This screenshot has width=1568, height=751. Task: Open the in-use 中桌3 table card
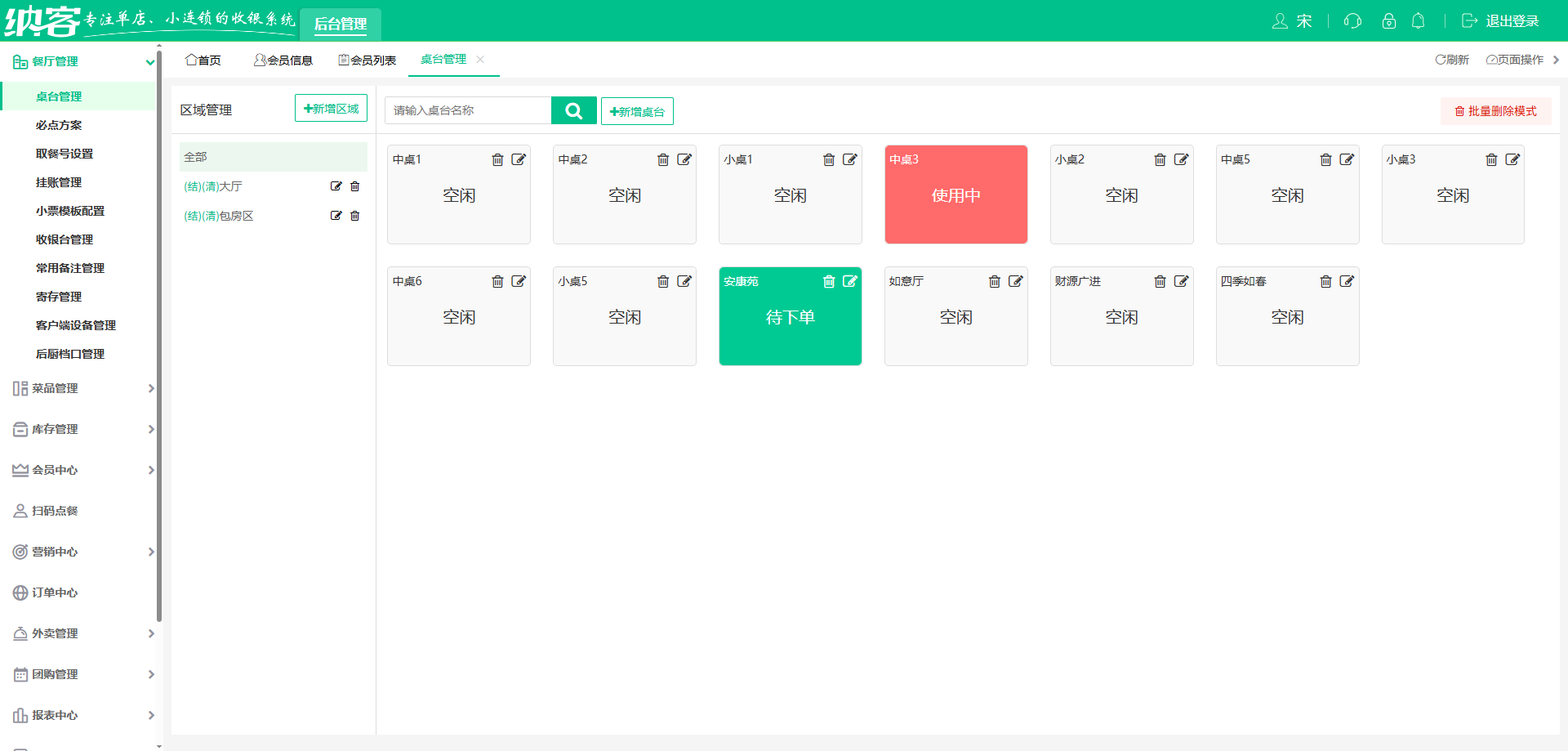(x=956, y=194)
